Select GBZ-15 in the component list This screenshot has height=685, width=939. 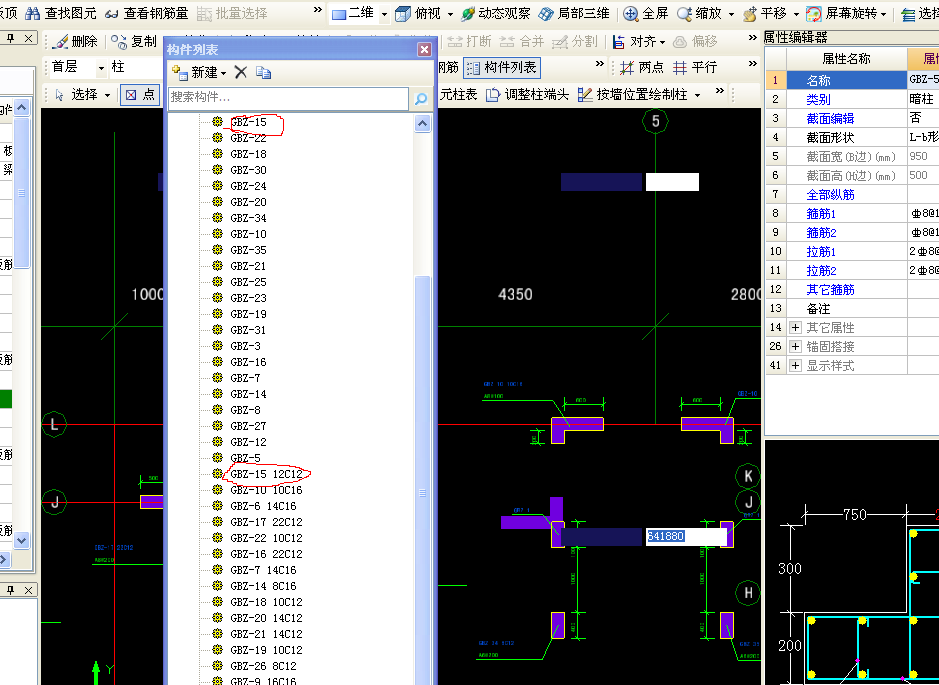(248, 122)
